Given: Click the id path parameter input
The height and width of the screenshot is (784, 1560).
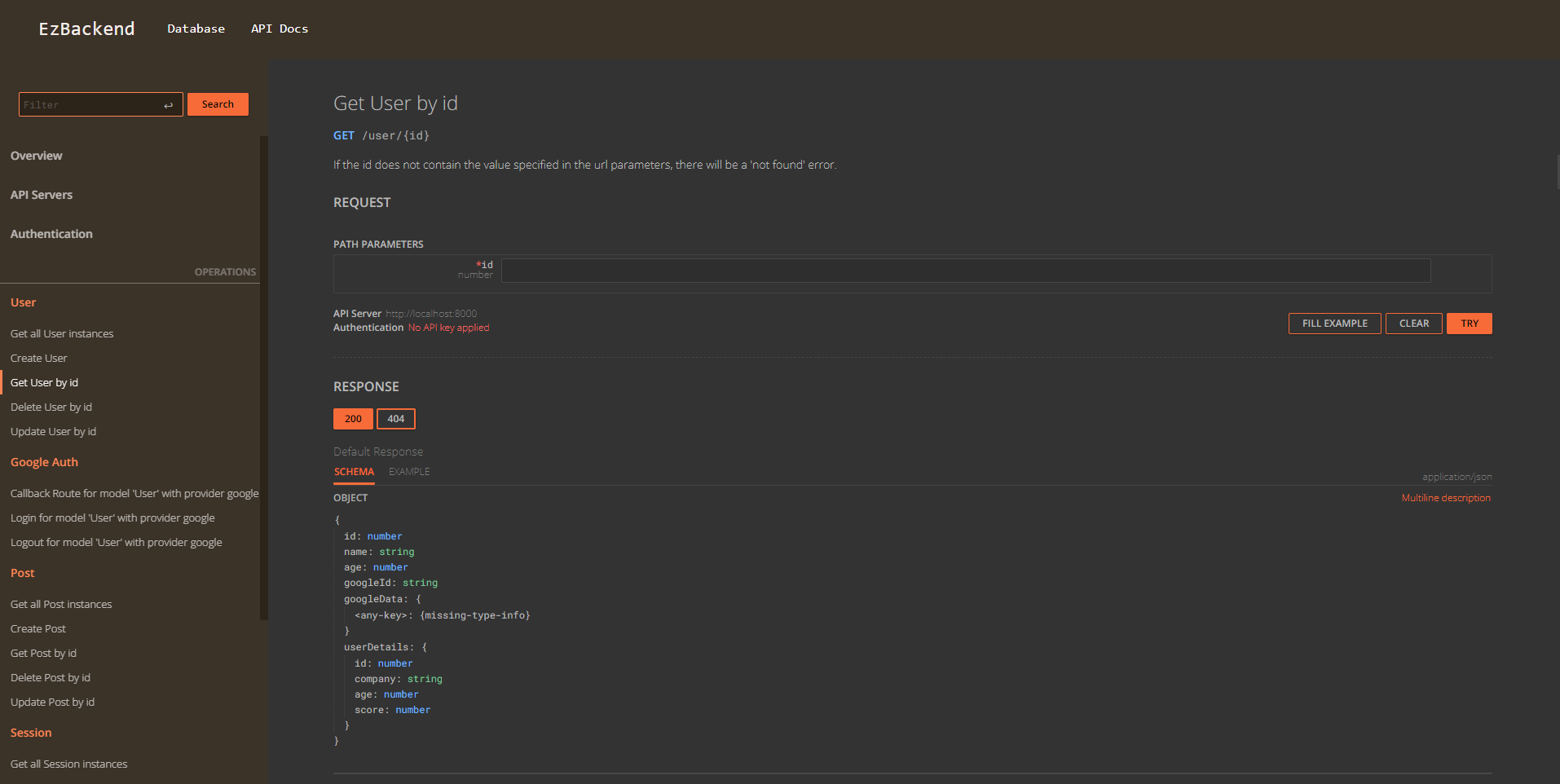Looking at the screenshot, I should coord(966,271).
